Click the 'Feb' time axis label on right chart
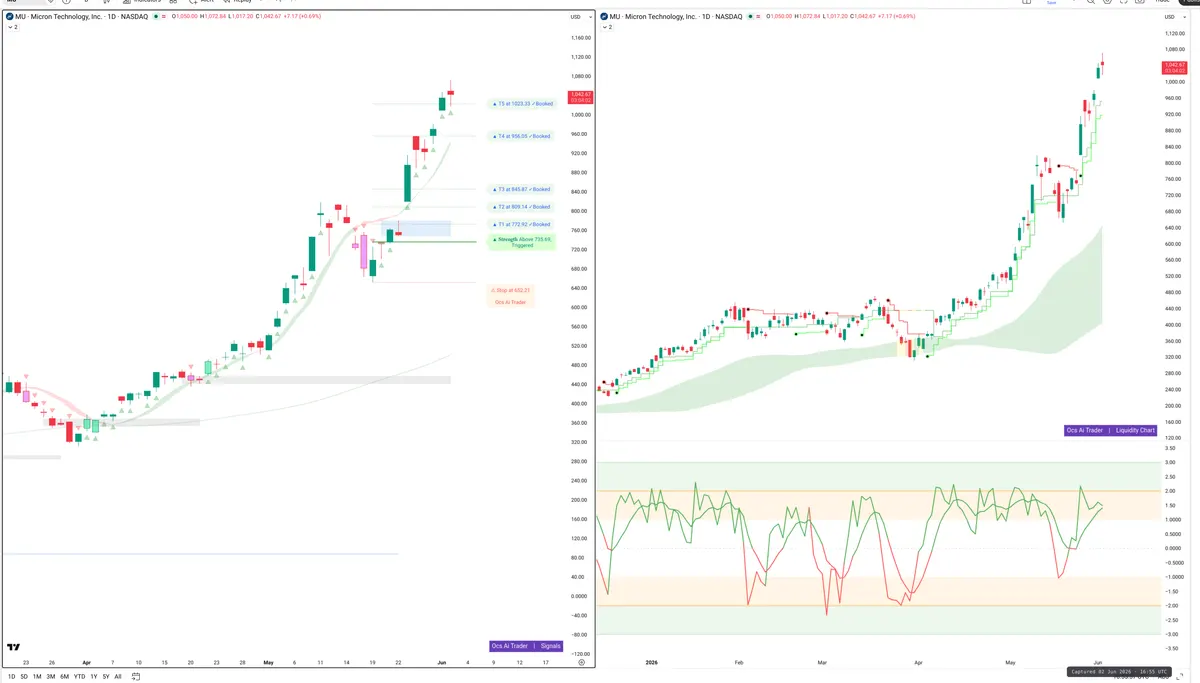 pos(738,662)
